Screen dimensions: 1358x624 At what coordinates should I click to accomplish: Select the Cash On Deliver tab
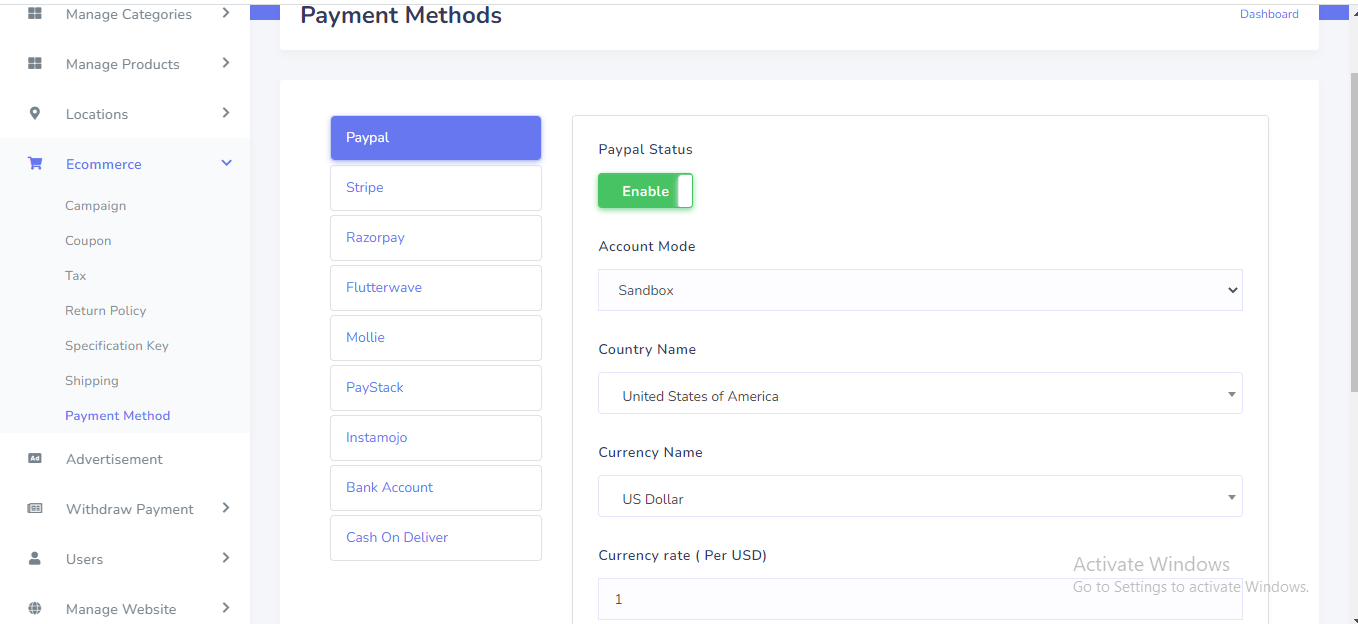click(435, 538)
